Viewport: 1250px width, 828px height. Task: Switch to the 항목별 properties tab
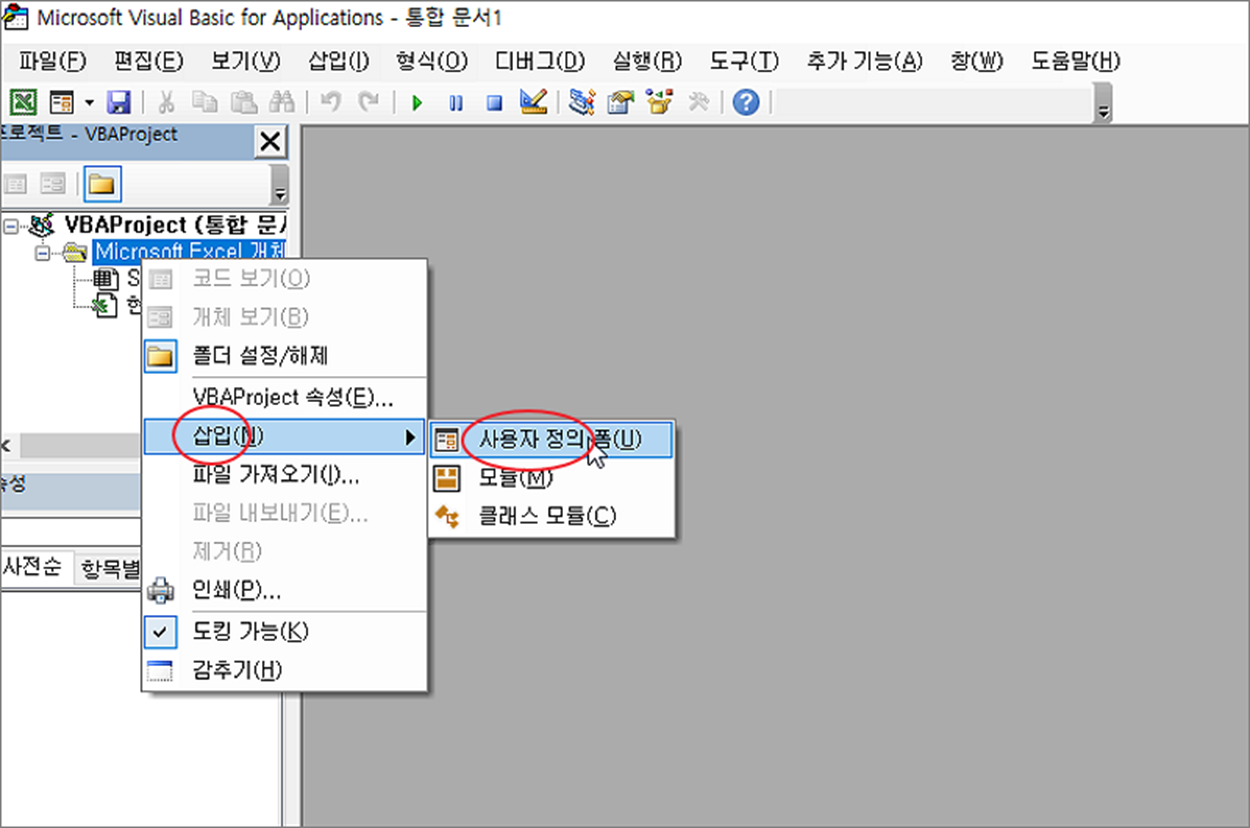pos(110,571)
